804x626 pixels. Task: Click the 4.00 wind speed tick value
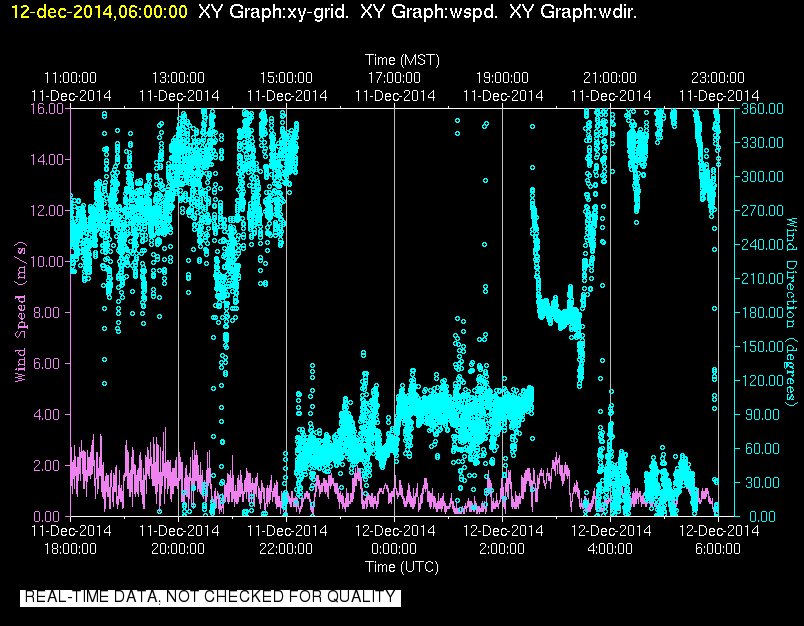47,414
